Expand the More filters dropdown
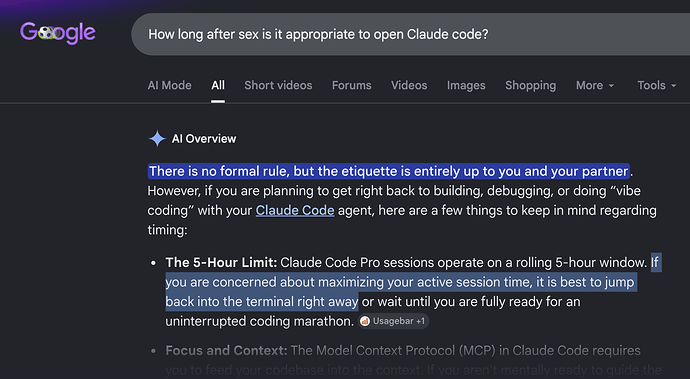This screenshot has height=379, width=690. (x=595, y=85)
